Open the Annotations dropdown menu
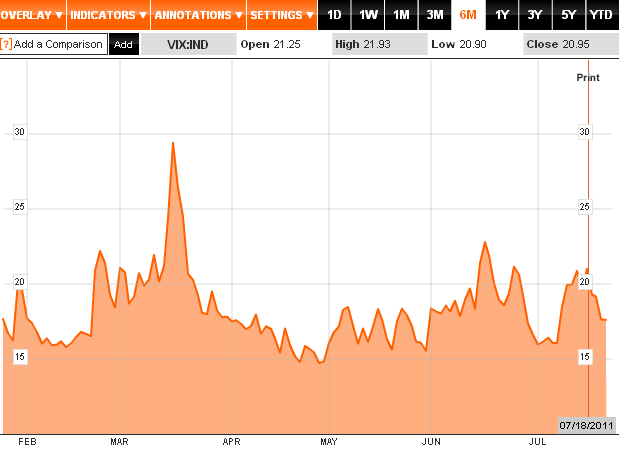 198,15
